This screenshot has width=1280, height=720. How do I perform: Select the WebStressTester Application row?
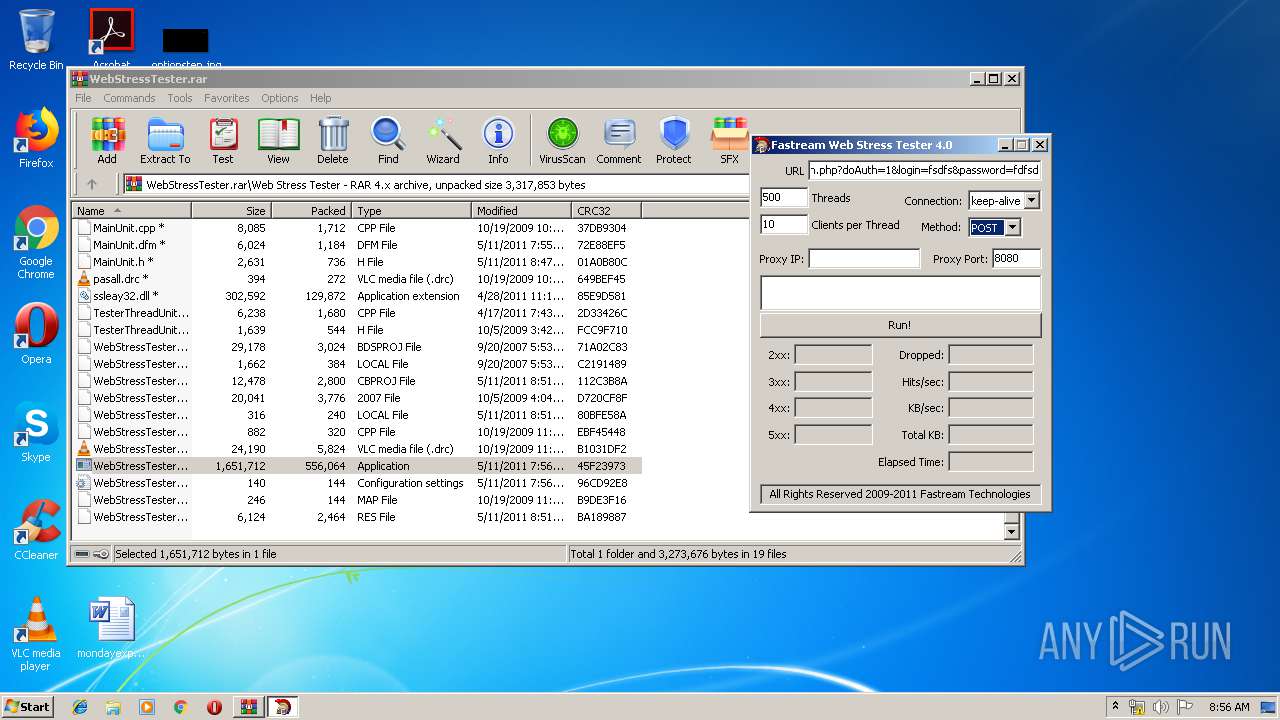[x=357, y=466]
